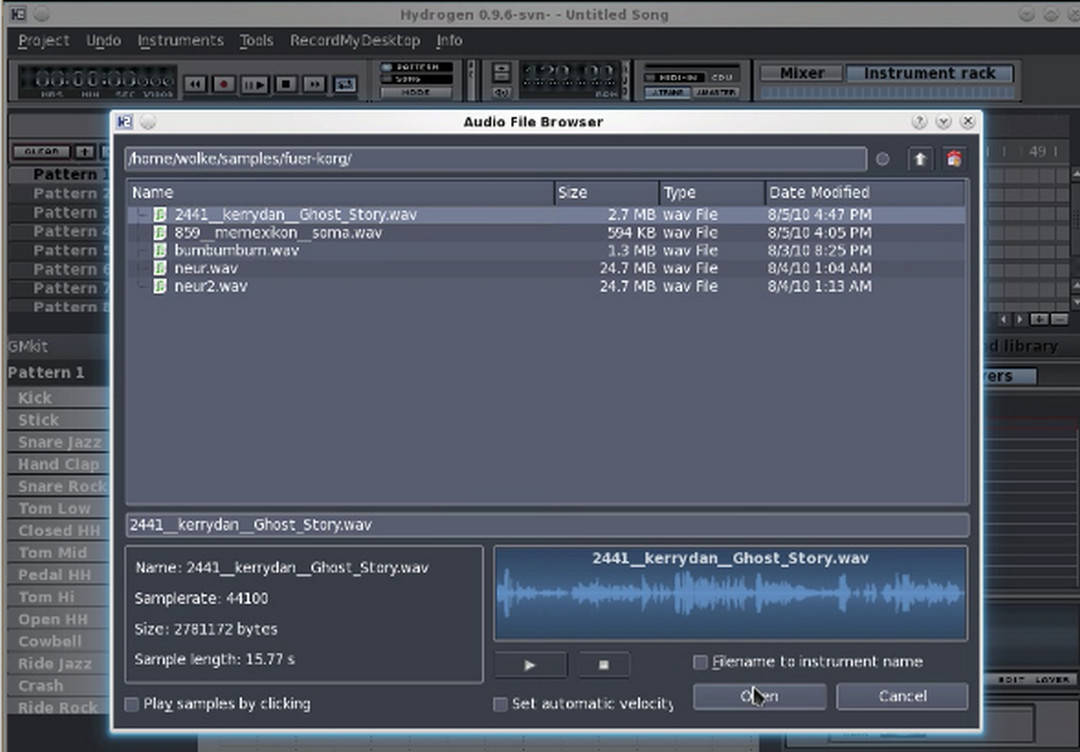Click the selected filename input field
This screenshot has width=1080, height=752.
pos(548,525)
